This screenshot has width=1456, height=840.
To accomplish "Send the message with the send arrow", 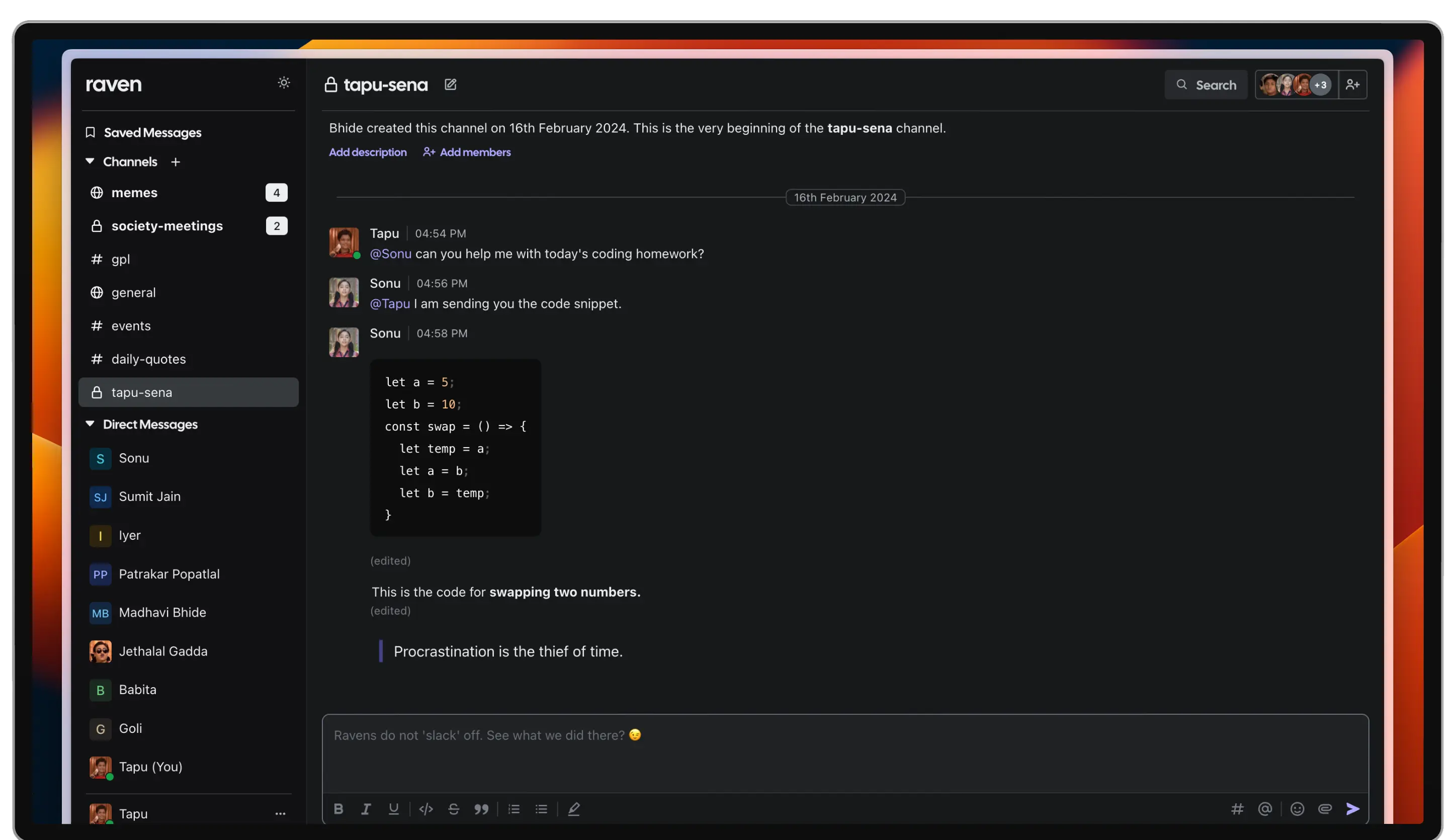I will click(1353, 809).
